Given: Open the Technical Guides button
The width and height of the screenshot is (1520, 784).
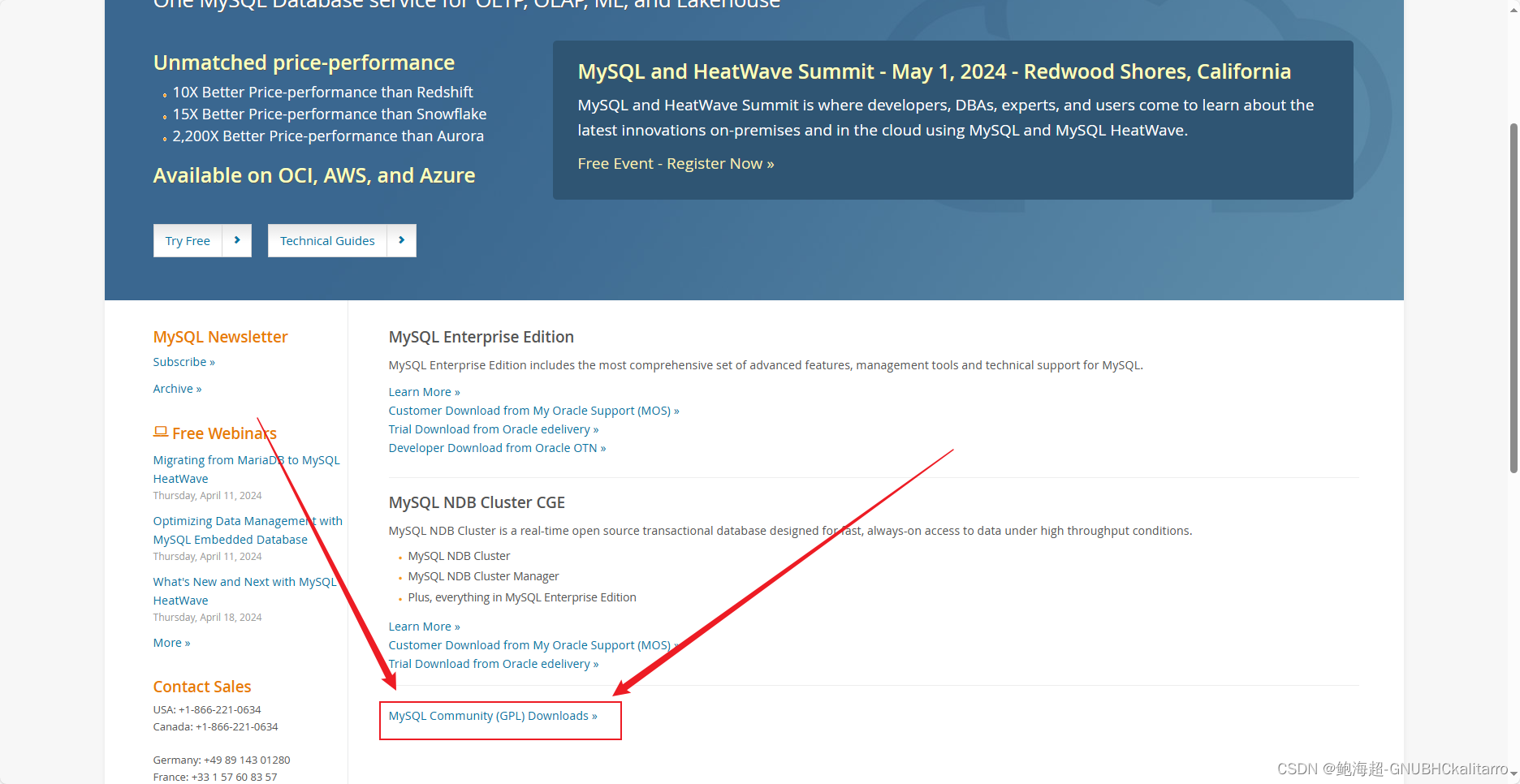Looking at the screenshot, I should coord(327,241).
